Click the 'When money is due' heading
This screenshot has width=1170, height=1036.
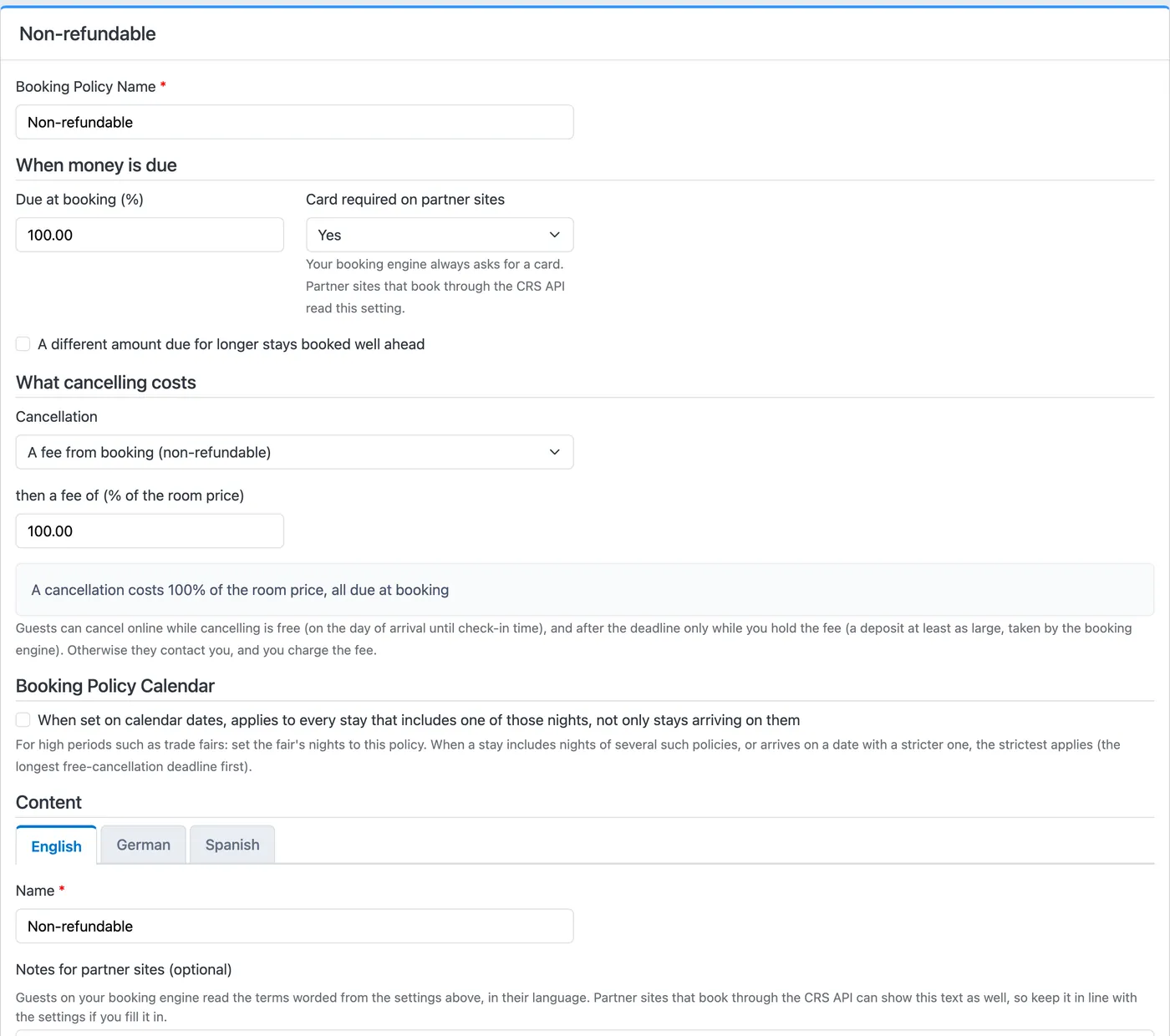pos(96,165)
